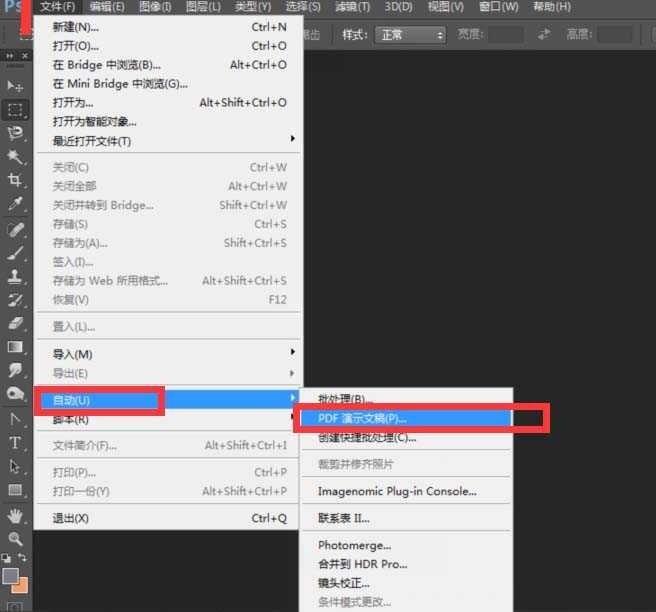Select the Move tool
This screenshot has width=656, height=612.
click(x=15, y=87)
